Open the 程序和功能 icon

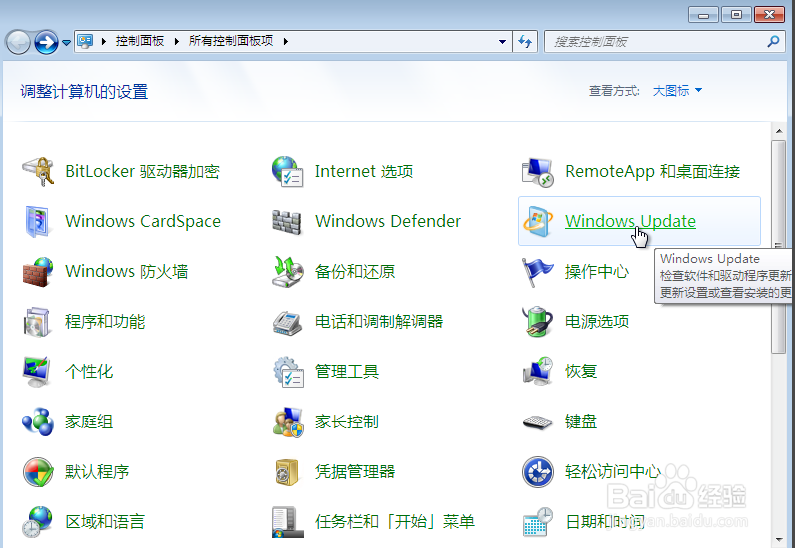(x=38, y=322)
